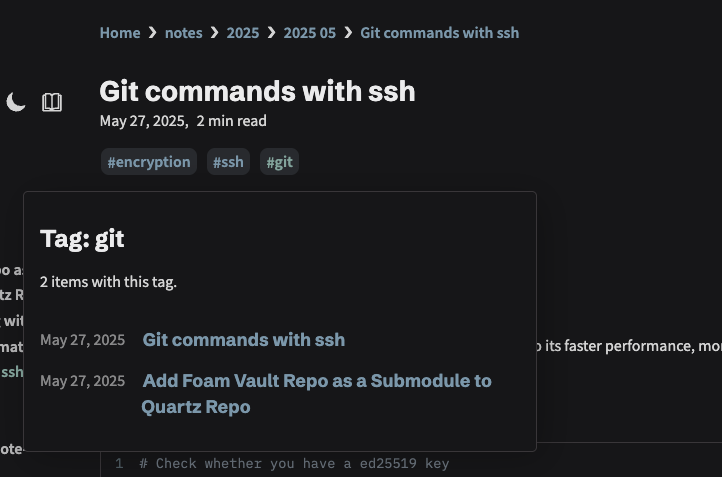722x477 pixels.
Task: Open reader mode with the book icon
Action: 52,102
